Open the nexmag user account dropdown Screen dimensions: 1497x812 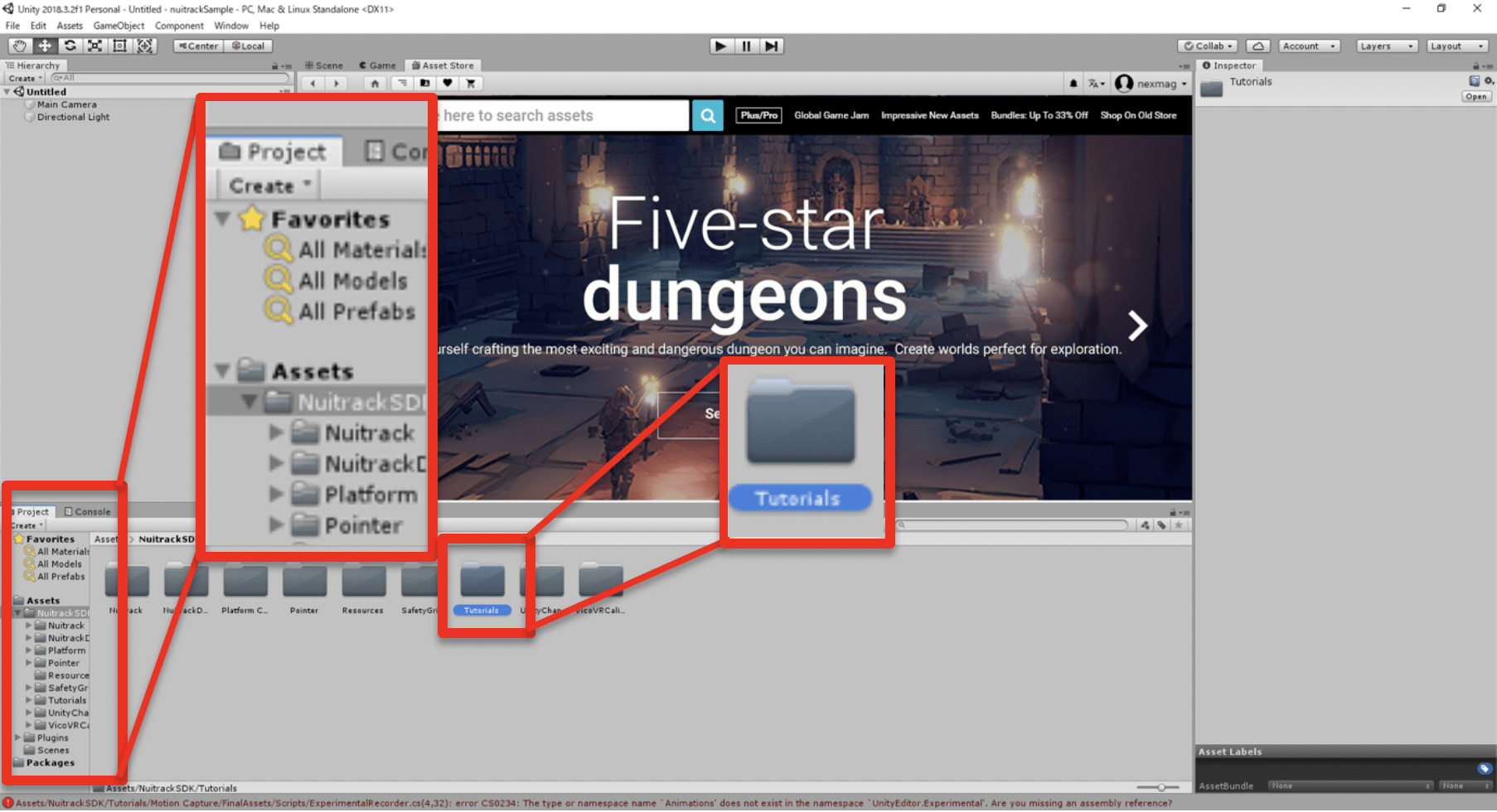click(1151, 83)
